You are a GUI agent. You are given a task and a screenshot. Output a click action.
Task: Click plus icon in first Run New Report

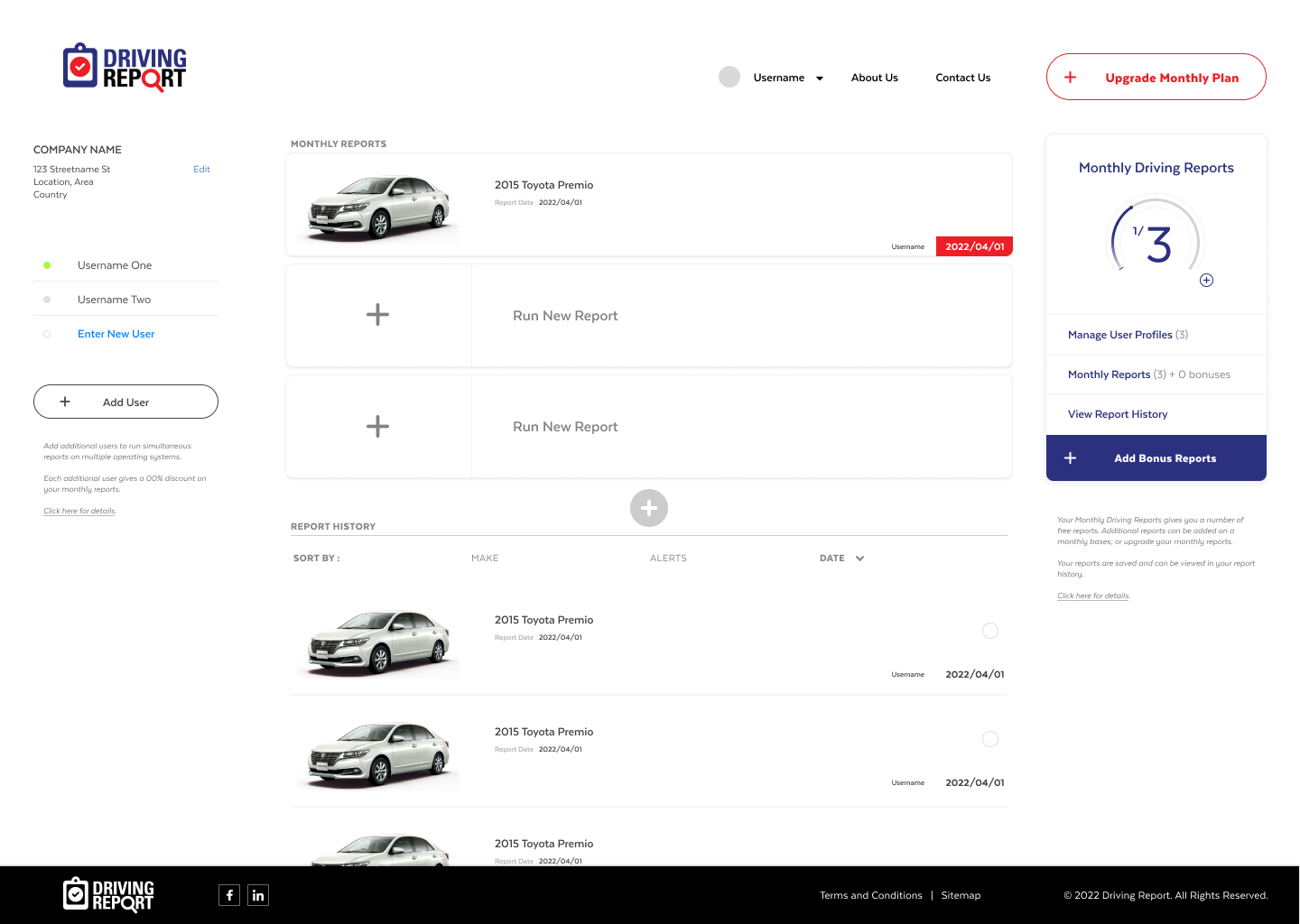coord(377,315)
